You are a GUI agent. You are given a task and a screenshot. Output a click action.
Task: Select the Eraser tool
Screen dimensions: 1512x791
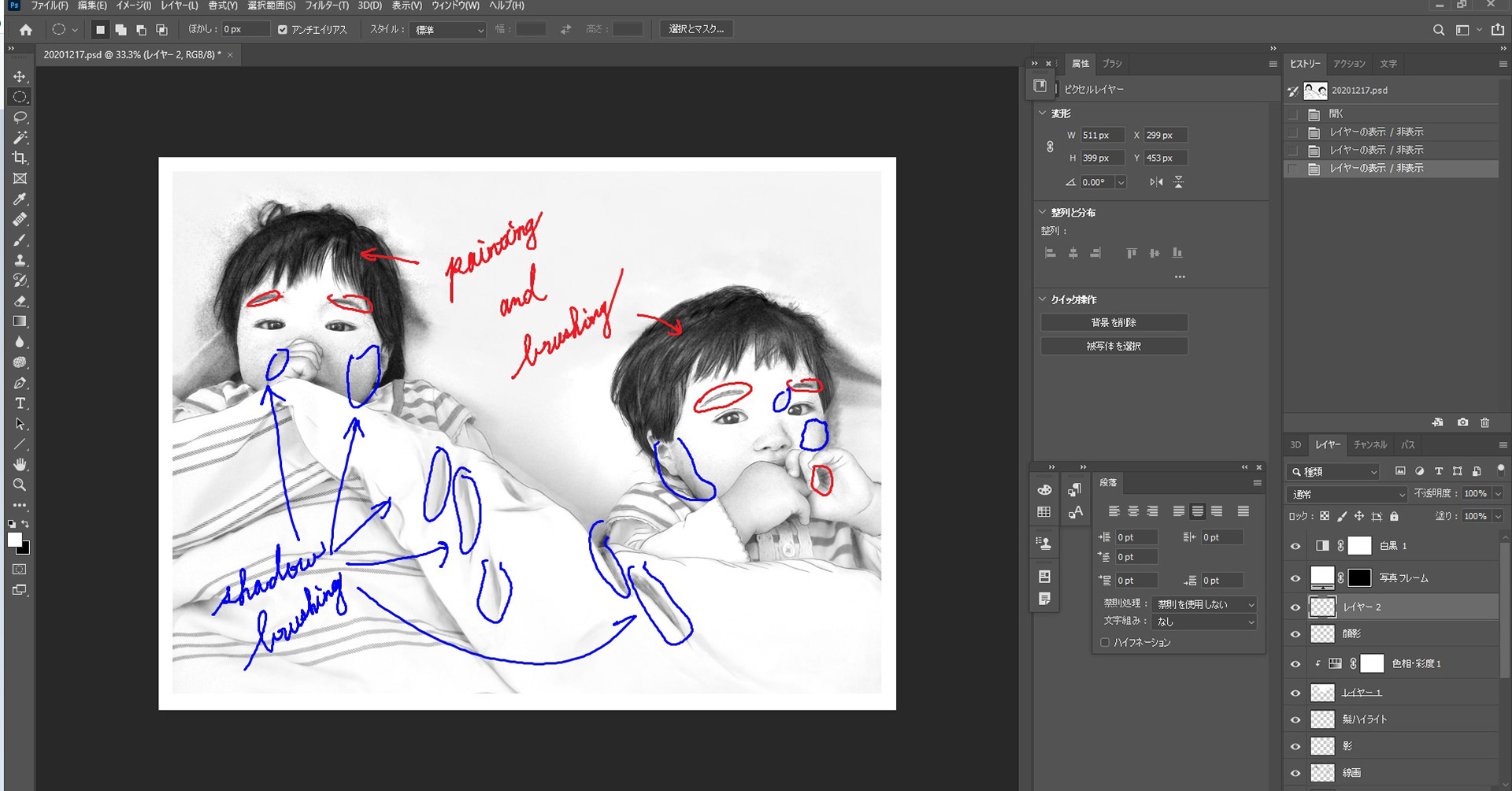[20, 302]
